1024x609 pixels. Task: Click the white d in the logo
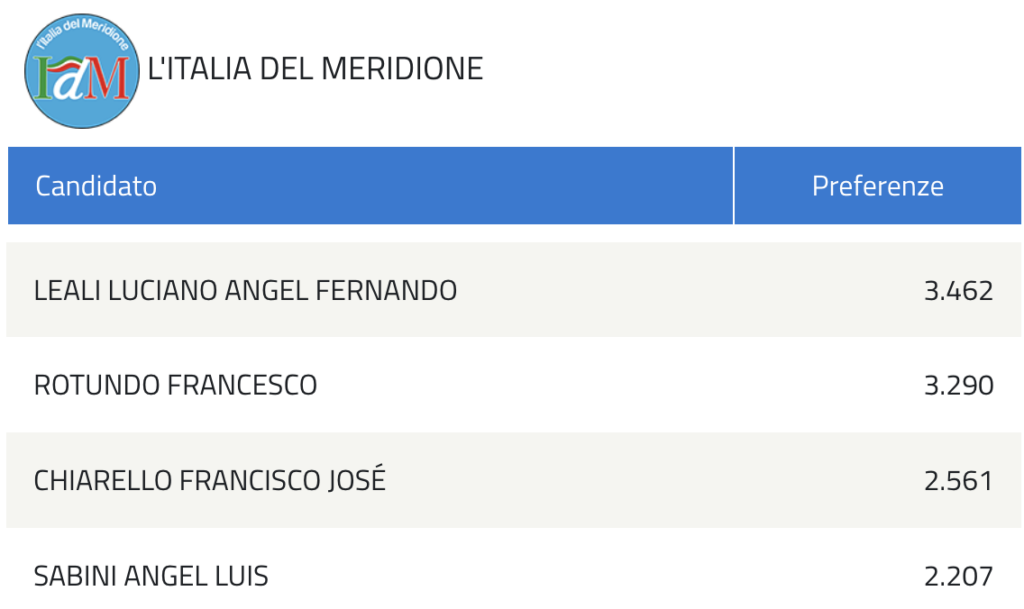click(x=69, y=80)
